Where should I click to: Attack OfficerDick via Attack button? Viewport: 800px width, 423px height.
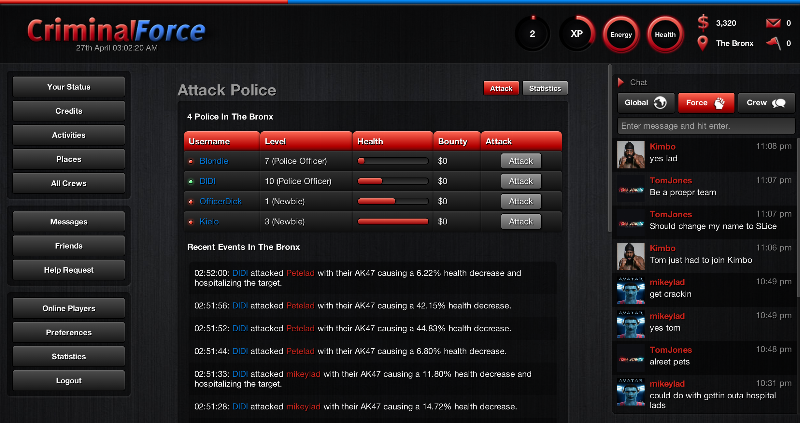click(x=520, y=201)
